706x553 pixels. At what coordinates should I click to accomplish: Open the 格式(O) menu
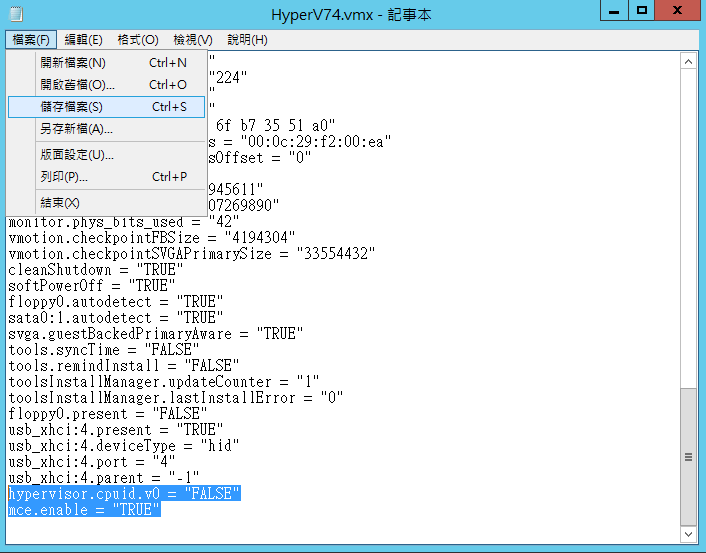(x=137, y=40)
